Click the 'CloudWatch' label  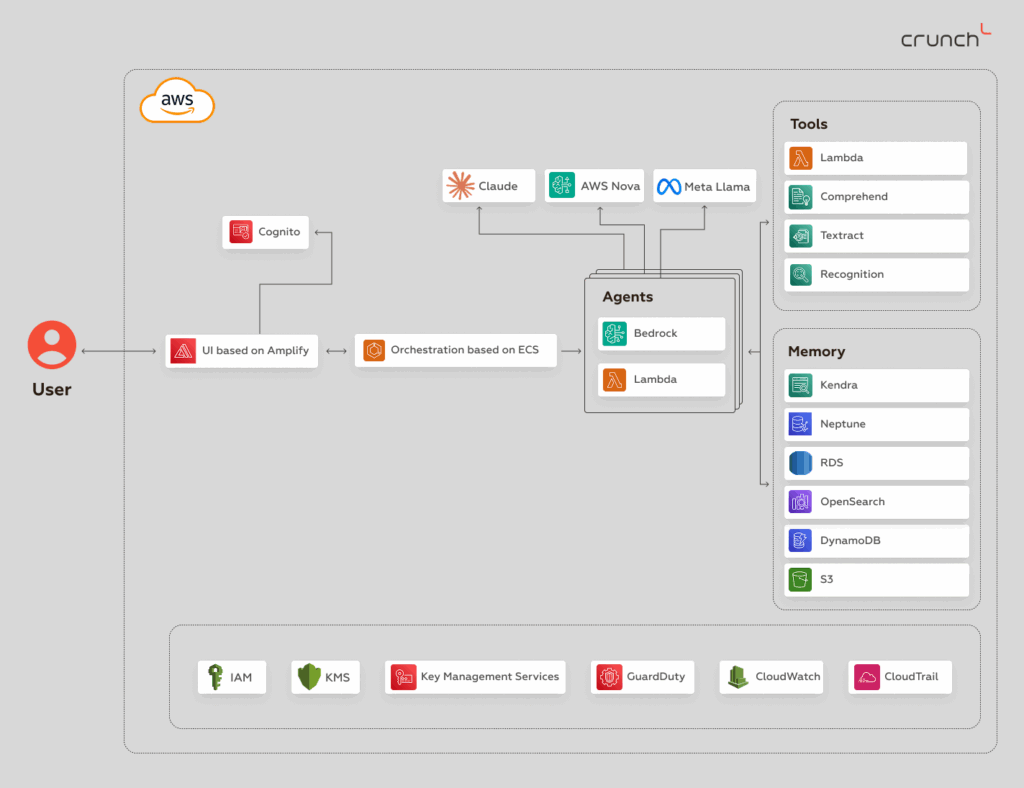(788, 677)
